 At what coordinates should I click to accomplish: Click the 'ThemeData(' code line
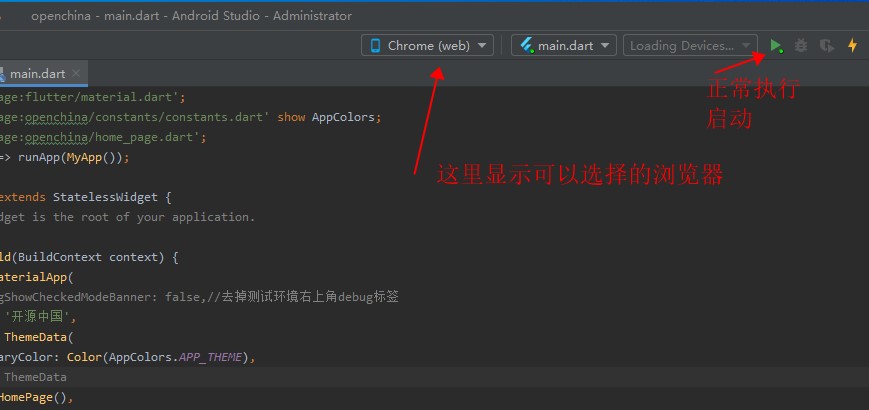click(39, 337)
